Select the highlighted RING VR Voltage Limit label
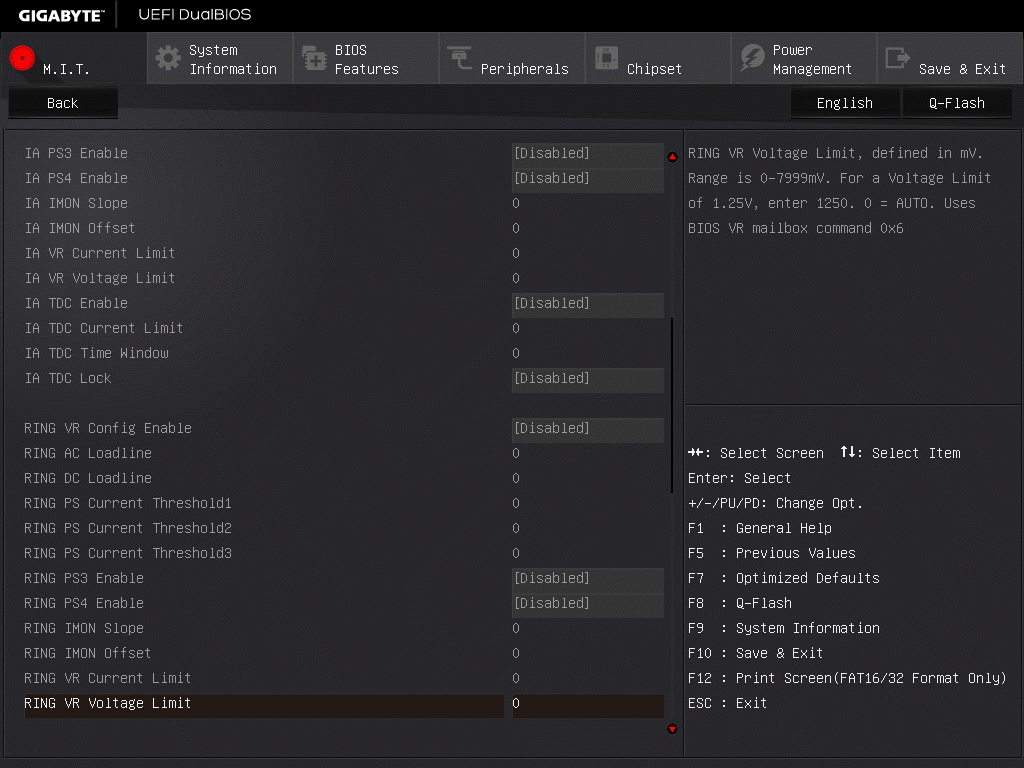Image resolution: width=1024 pixels, height=768 pixels. (108, 703)
